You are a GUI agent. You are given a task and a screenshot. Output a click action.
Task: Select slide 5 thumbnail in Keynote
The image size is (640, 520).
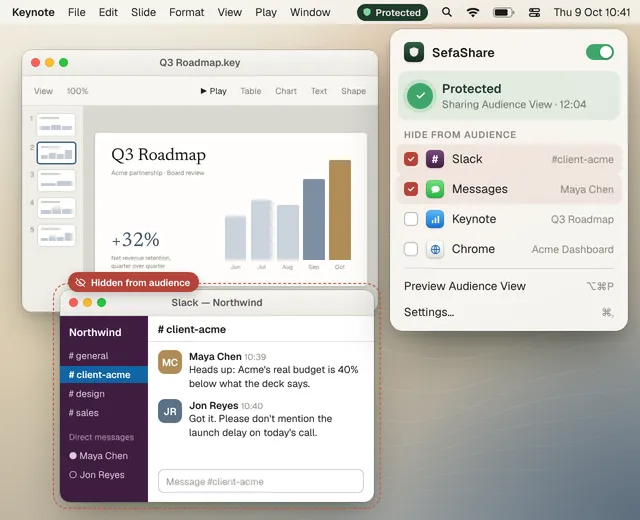pyautogui.click(x=56, y=235)
